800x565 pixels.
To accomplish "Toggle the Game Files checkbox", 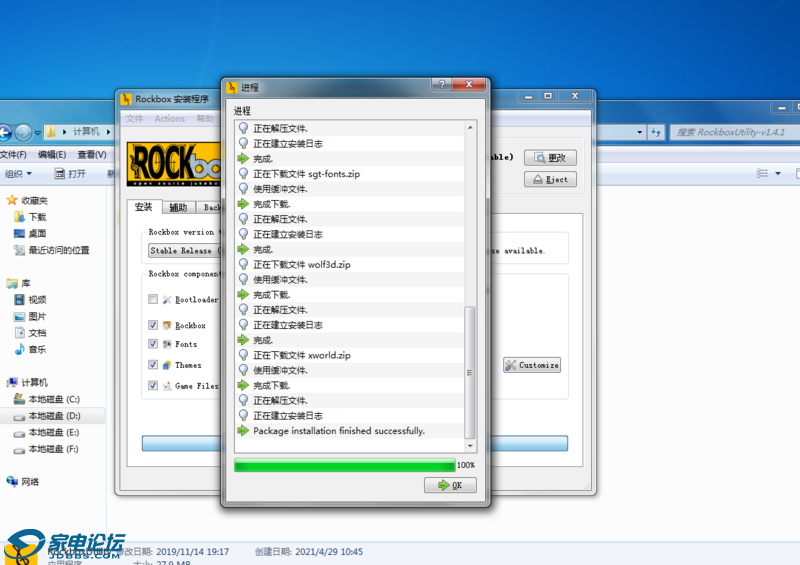I will tap(153, 385).
